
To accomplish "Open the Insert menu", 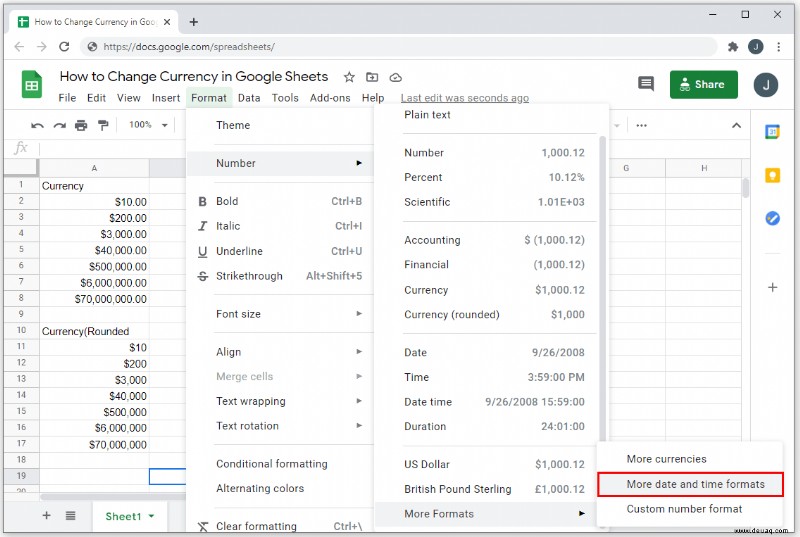I will click(166, 98).
